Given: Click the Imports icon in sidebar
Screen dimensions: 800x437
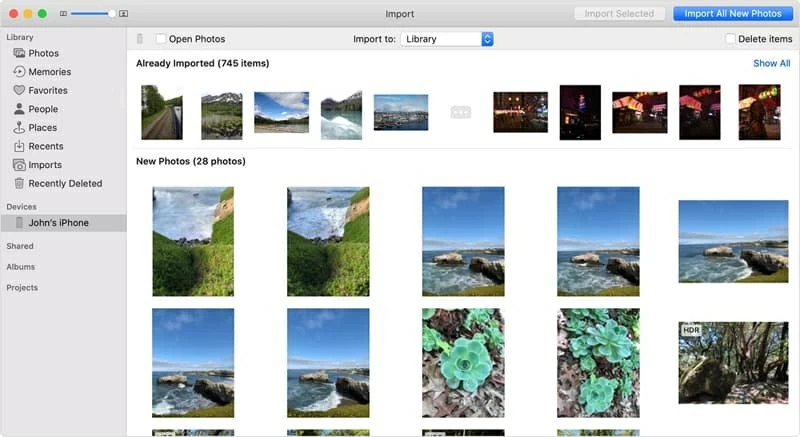Looking at the screenshot, I should 19,165.
